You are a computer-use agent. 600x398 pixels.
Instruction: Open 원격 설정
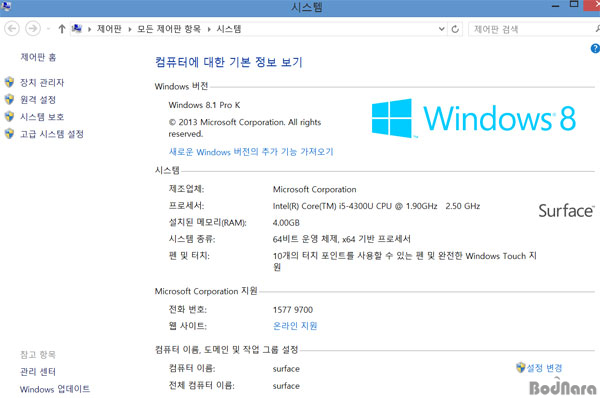click(38, 100)
